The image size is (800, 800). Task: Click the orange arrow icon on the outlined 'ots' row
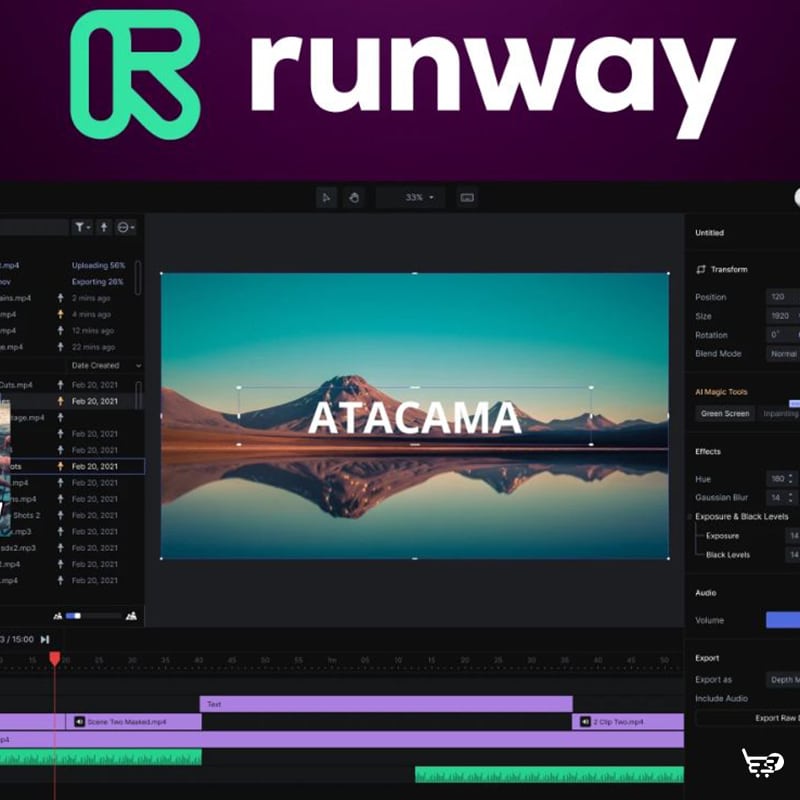tap(60, 466)
